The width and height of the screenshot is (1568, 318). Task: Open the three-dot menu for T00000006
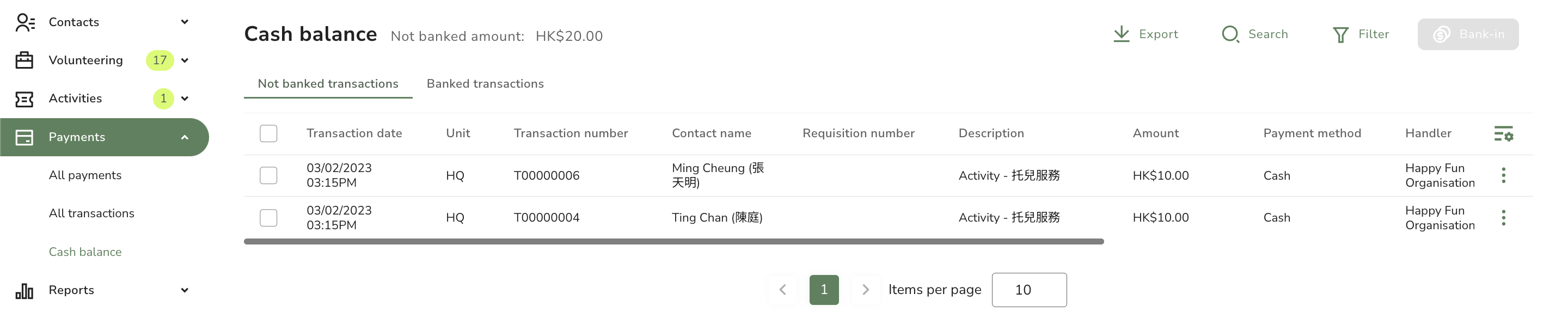(1503, 175)
